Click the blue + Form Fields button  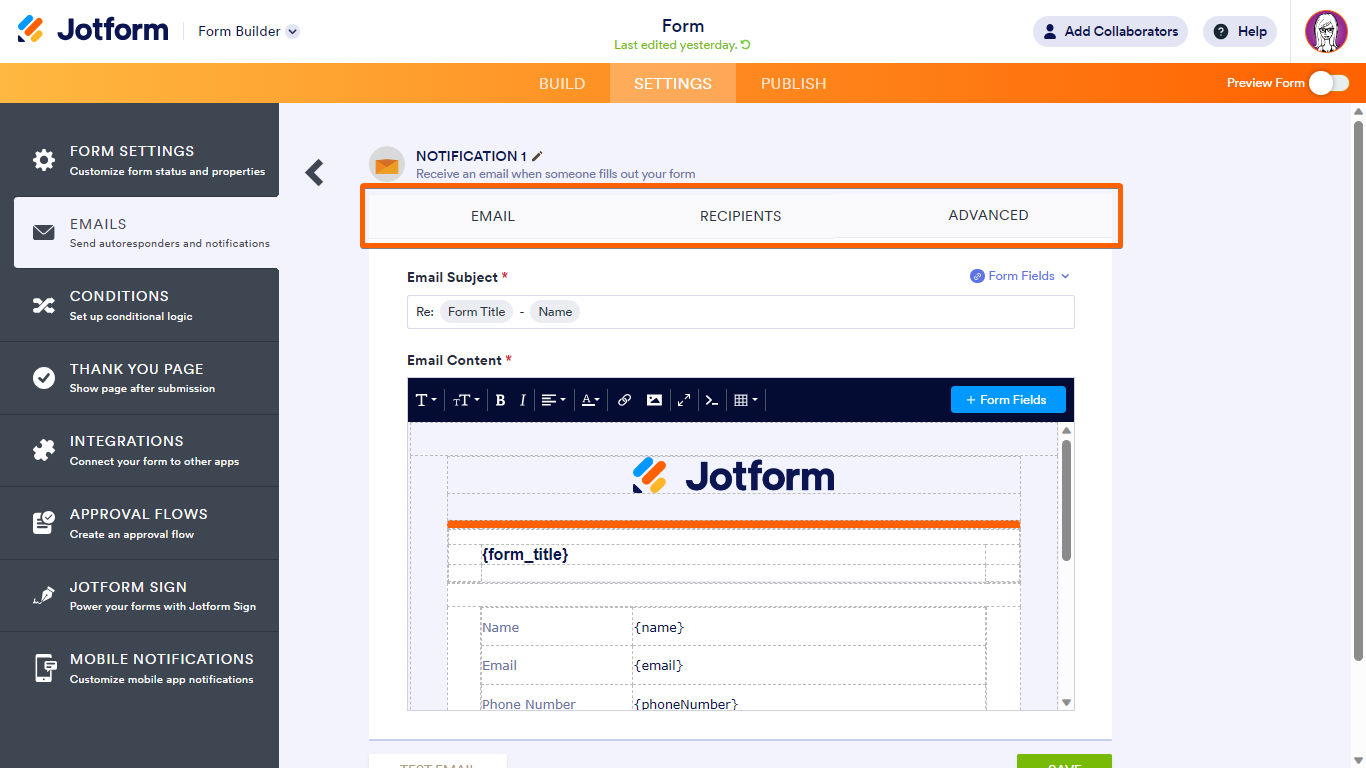[x=1008, y=400]
